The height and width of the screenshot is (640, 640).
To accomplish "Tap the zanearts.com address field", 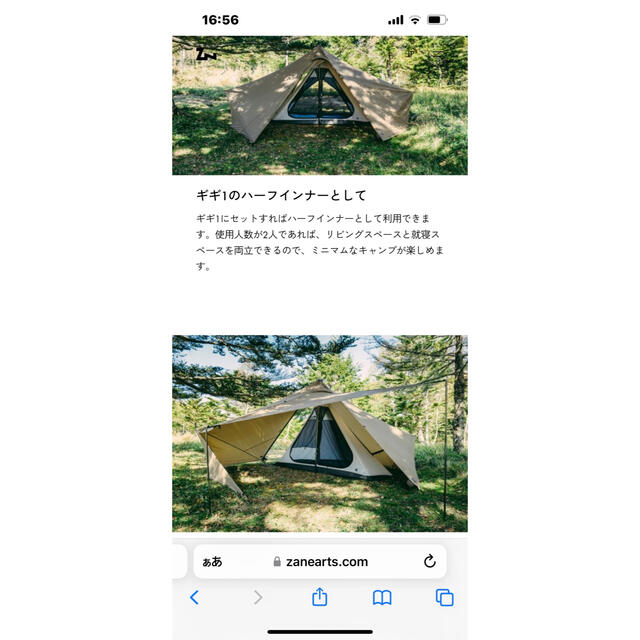I will pos(320,561).
